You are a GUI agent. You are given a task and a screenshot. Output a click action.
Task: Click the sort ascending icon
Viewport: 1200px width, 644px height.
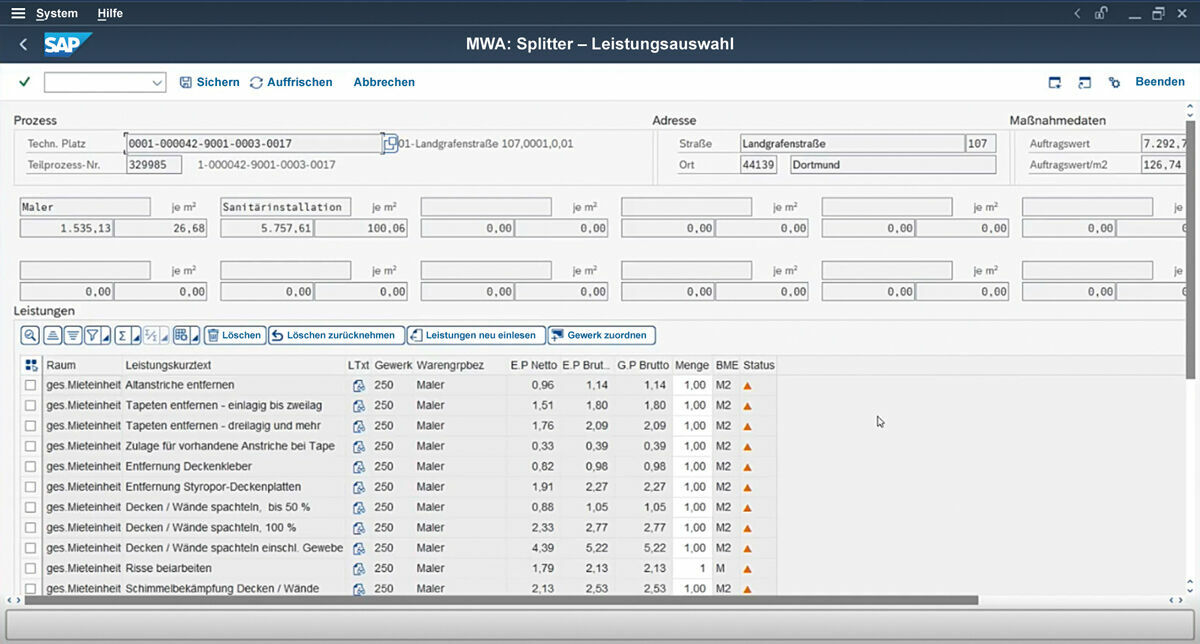point(52,336)
